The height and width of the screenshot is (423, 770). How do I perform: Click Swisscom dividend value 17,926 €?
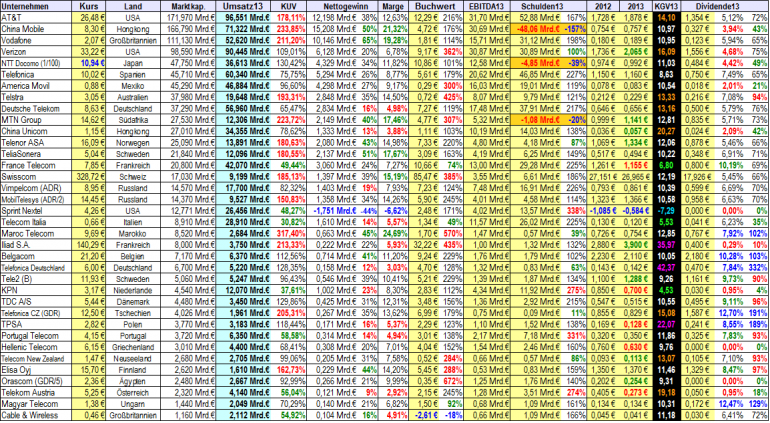point(697,176)
